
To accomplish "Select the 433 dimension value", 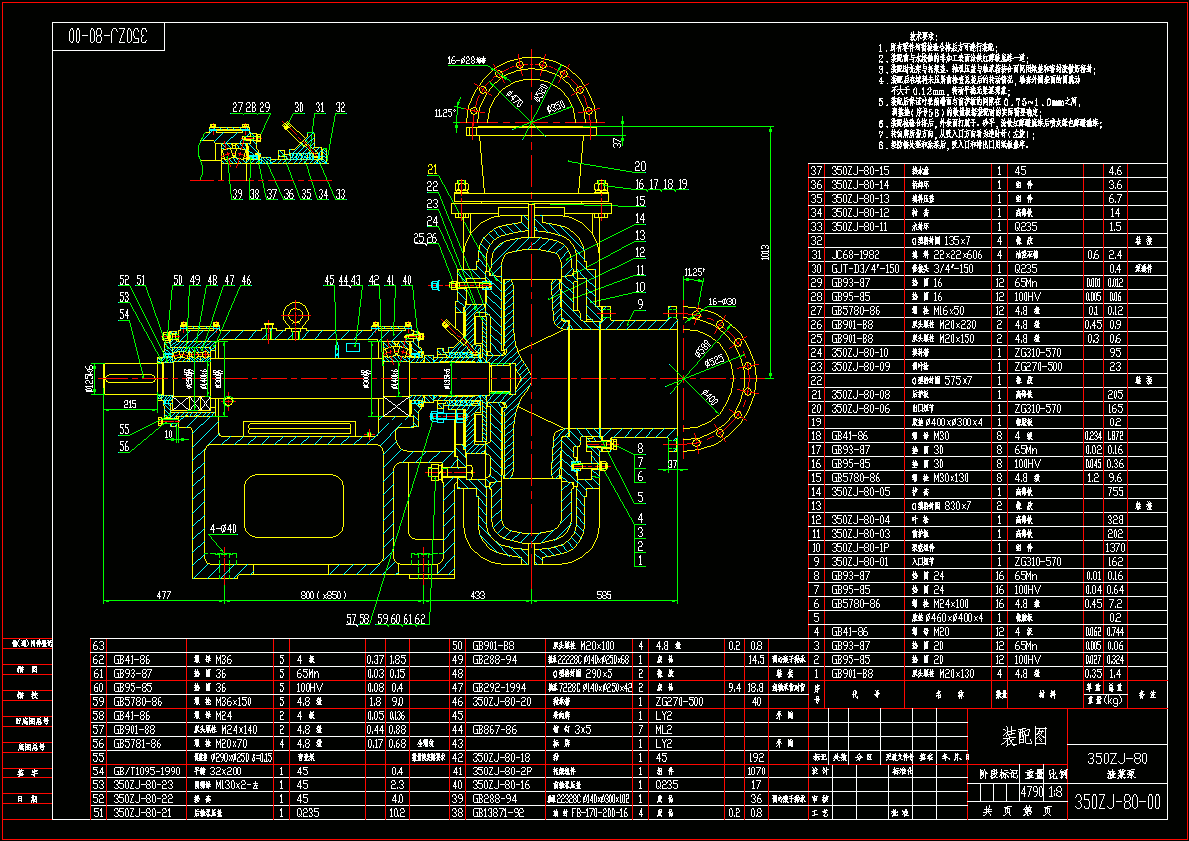I will click(478, 595).
